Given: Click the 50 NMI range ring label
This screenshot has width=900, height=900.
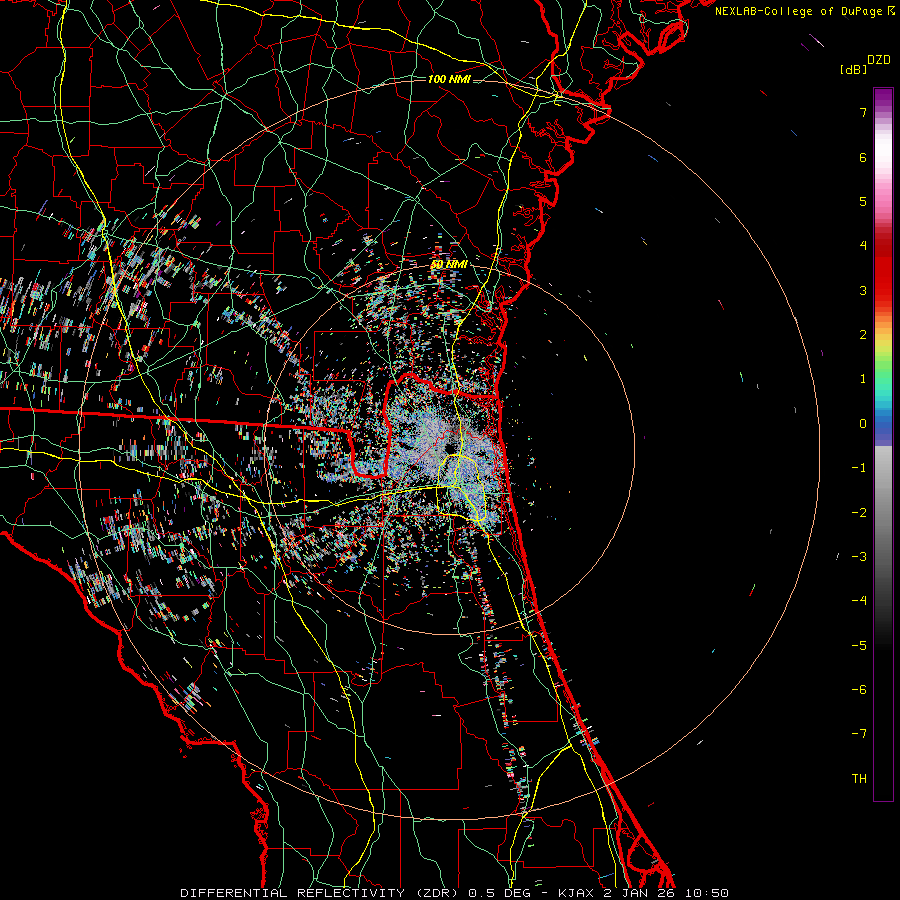Looking at the screenshot, I should coord(449,265).
